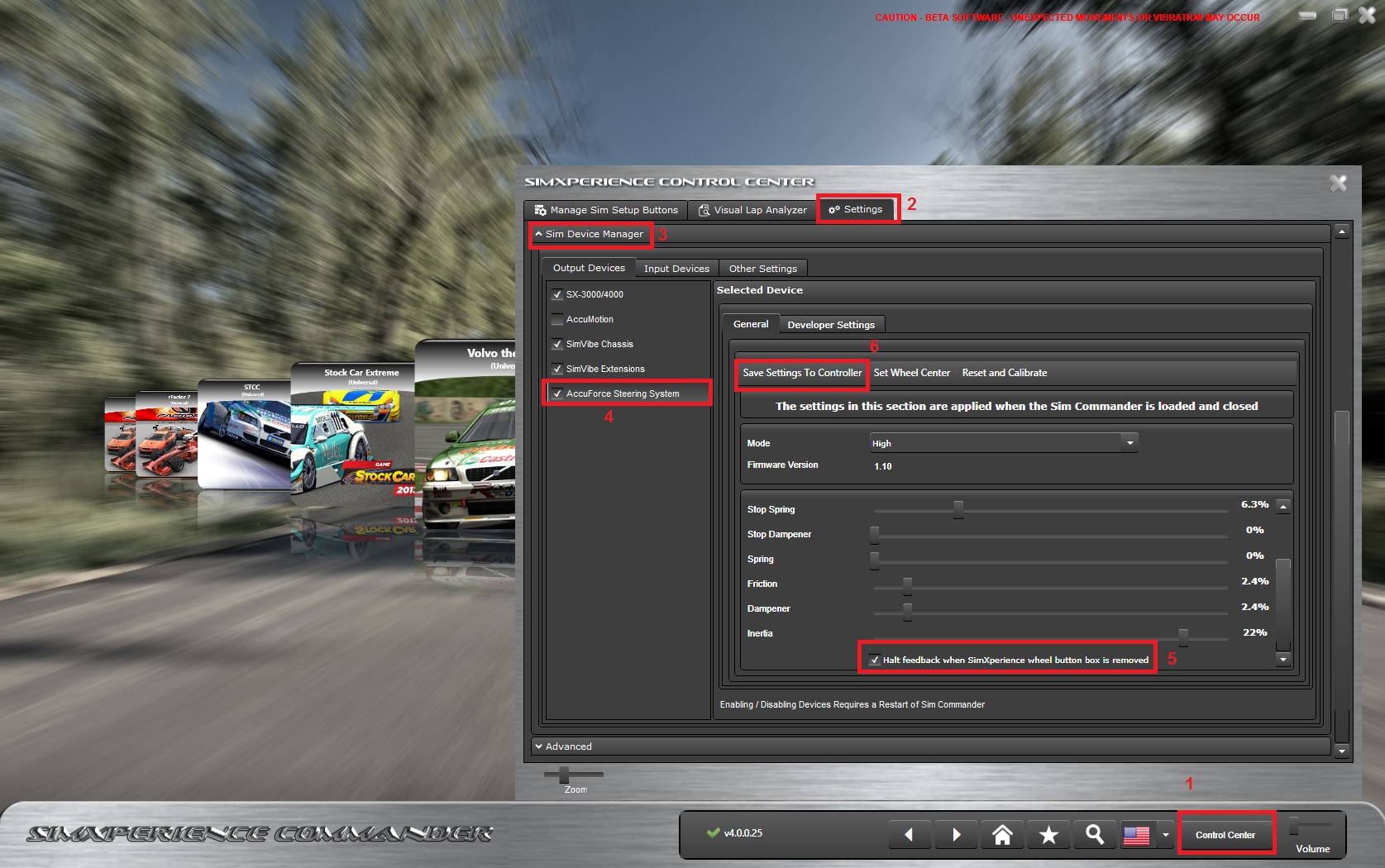Click the forward navigation arrow icon
Image resolution: width=1385 pixels, height=868 pixels.
coord(956,834)
